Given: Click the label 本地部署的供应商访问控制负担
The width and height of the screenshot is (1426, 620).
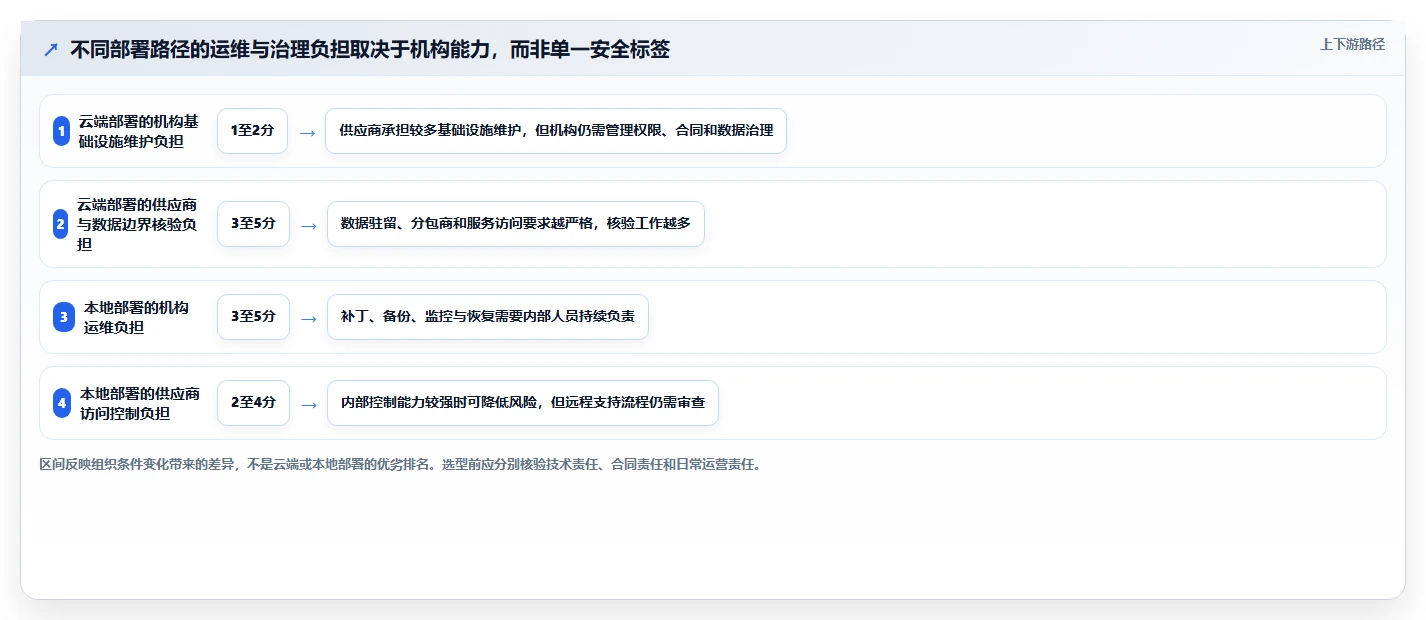Looking at the screenshot, I should click(140, 403).
